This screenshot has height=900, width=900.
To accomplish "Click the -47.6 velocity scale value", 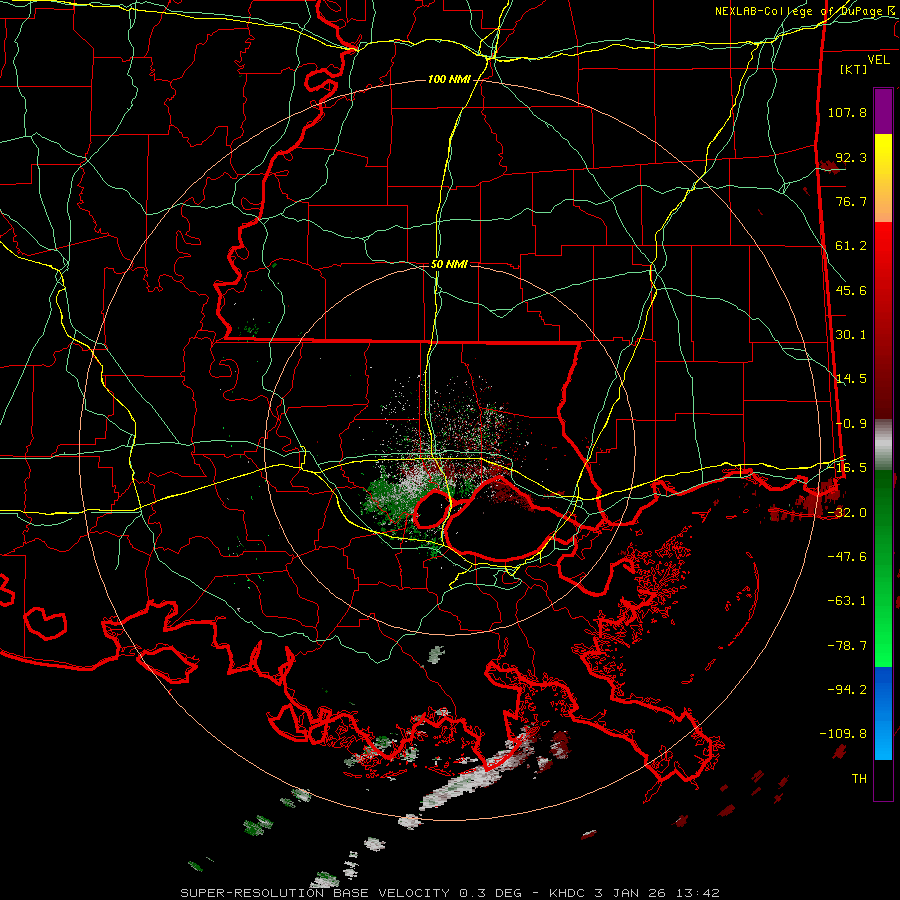I will click(x=847, y=557).
